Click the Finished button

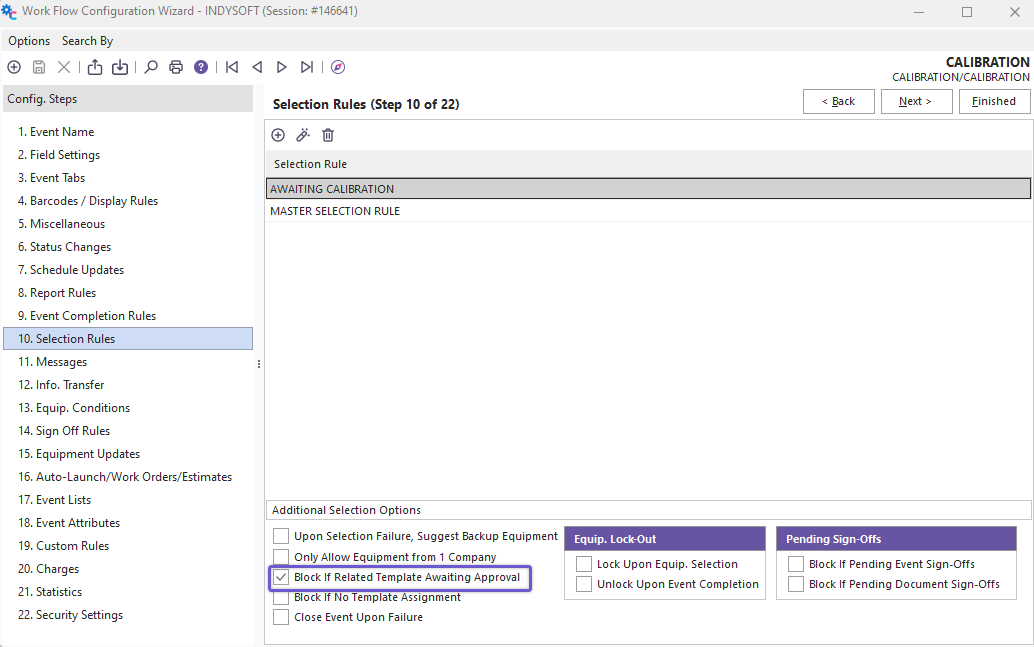pyautogui.click(x=993, y=101)
